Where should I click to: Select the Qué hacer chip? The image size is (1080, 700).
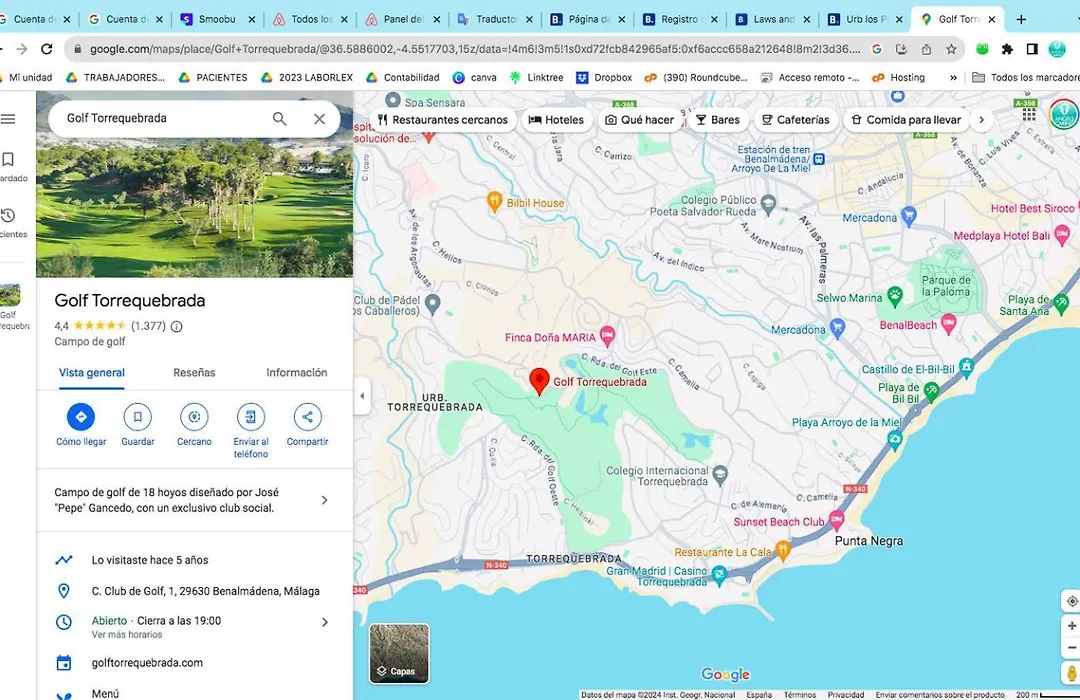[x=639, y=120]
